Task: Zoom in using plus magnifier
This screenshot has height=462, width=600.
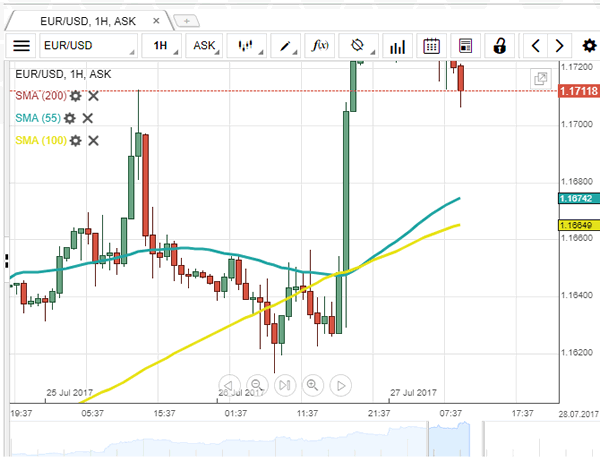Action: 313,385
